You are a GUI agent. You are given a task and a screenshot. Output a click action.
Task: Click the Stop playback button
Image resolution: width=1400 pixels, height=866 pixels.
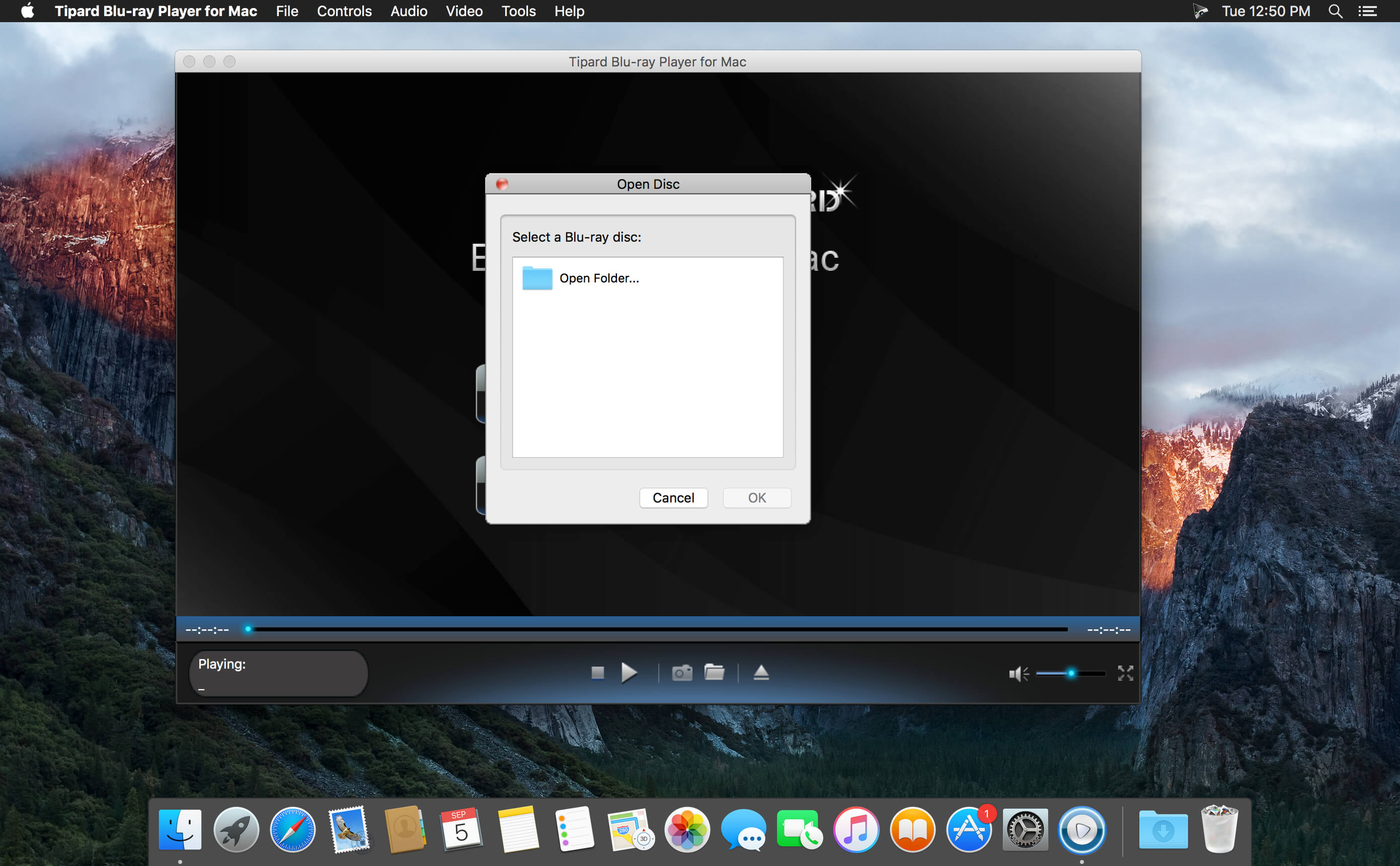pyautogui.click(x=597, y=673)
